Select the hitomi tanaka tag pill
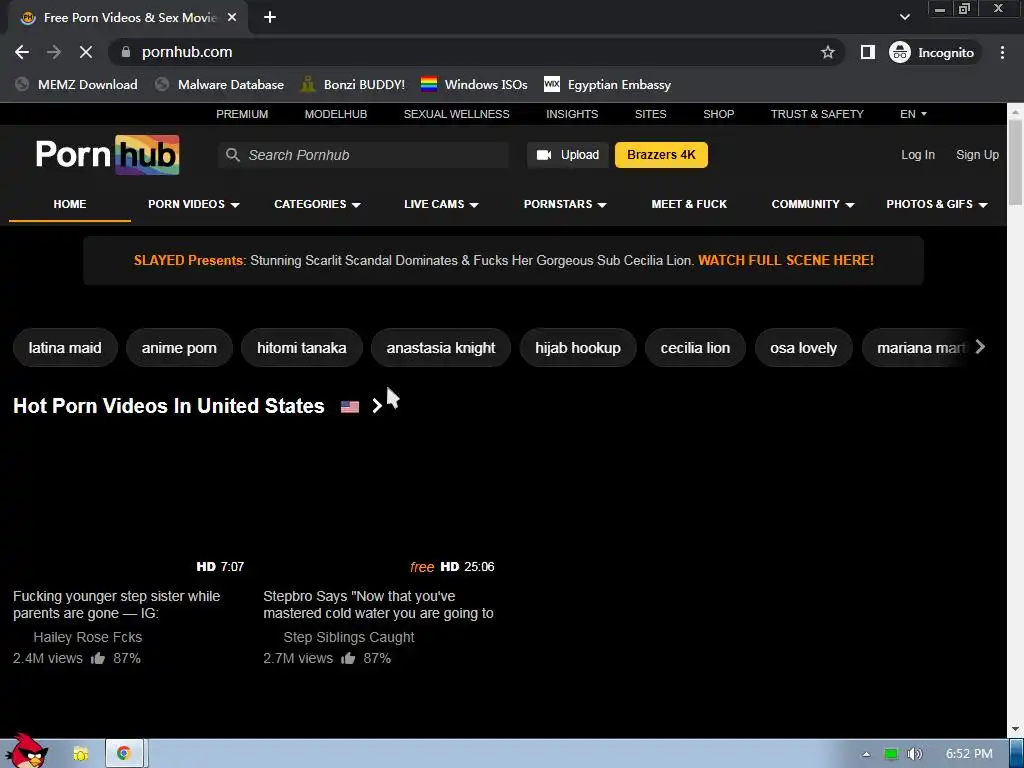1024x768 pixels. pyautogui.click(x=302, y=347)
